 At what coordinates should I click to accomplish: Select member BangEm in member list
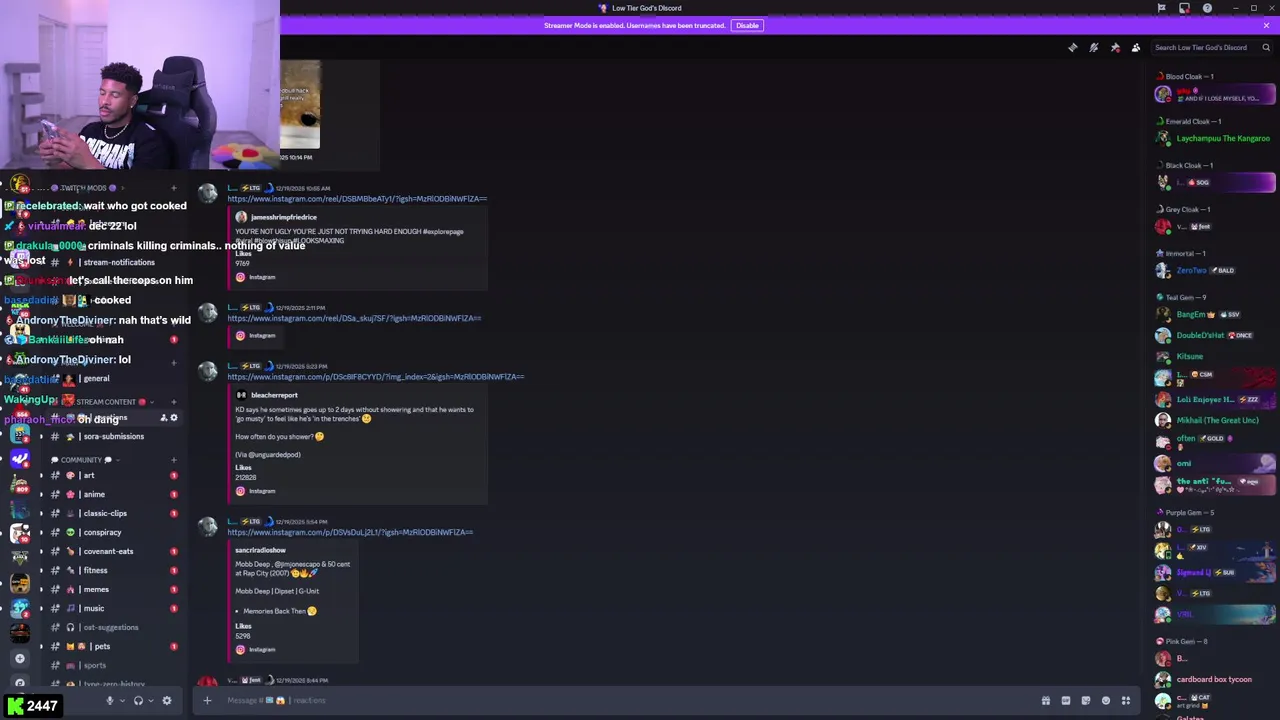(1214, 314)
